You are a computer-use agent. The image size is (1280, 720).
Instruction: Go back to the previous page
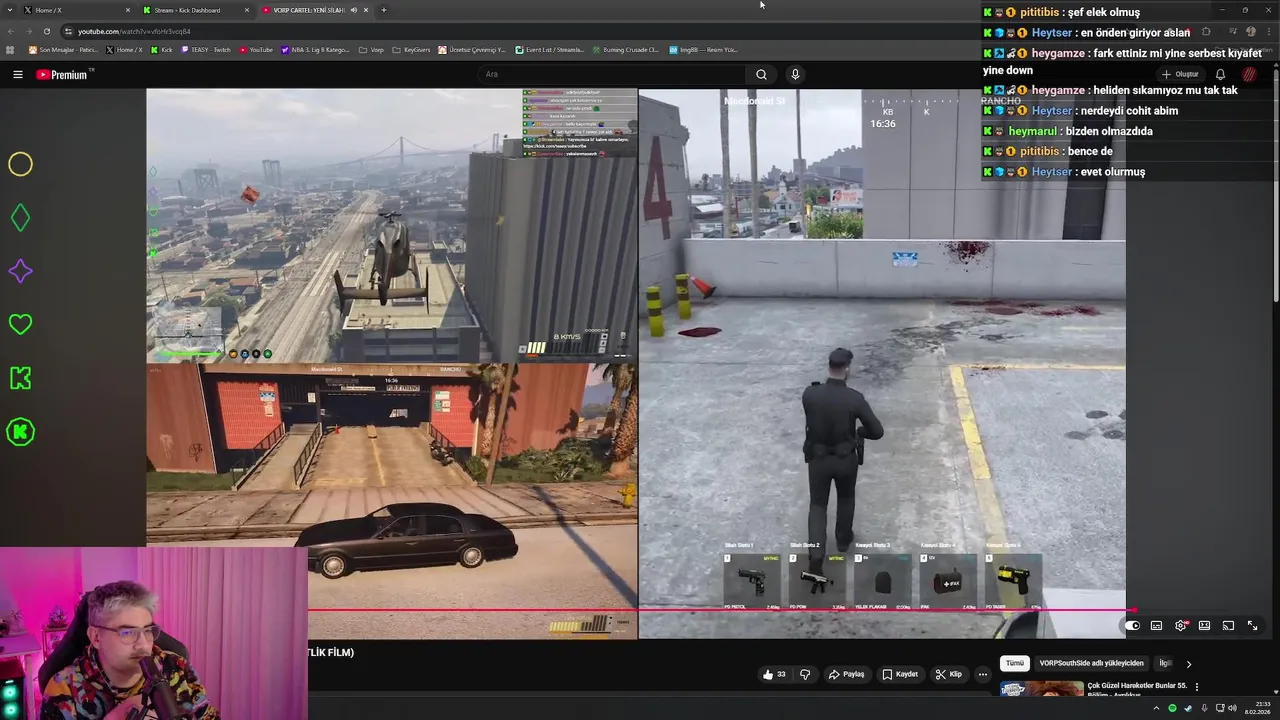tap(10, 31)
